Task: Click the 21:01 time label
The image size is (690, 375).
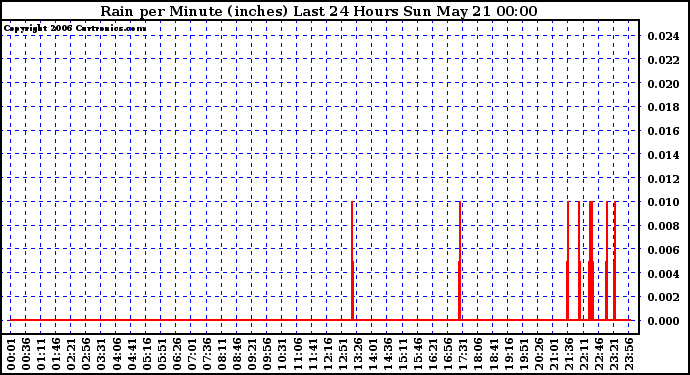Action: [554, 354]
